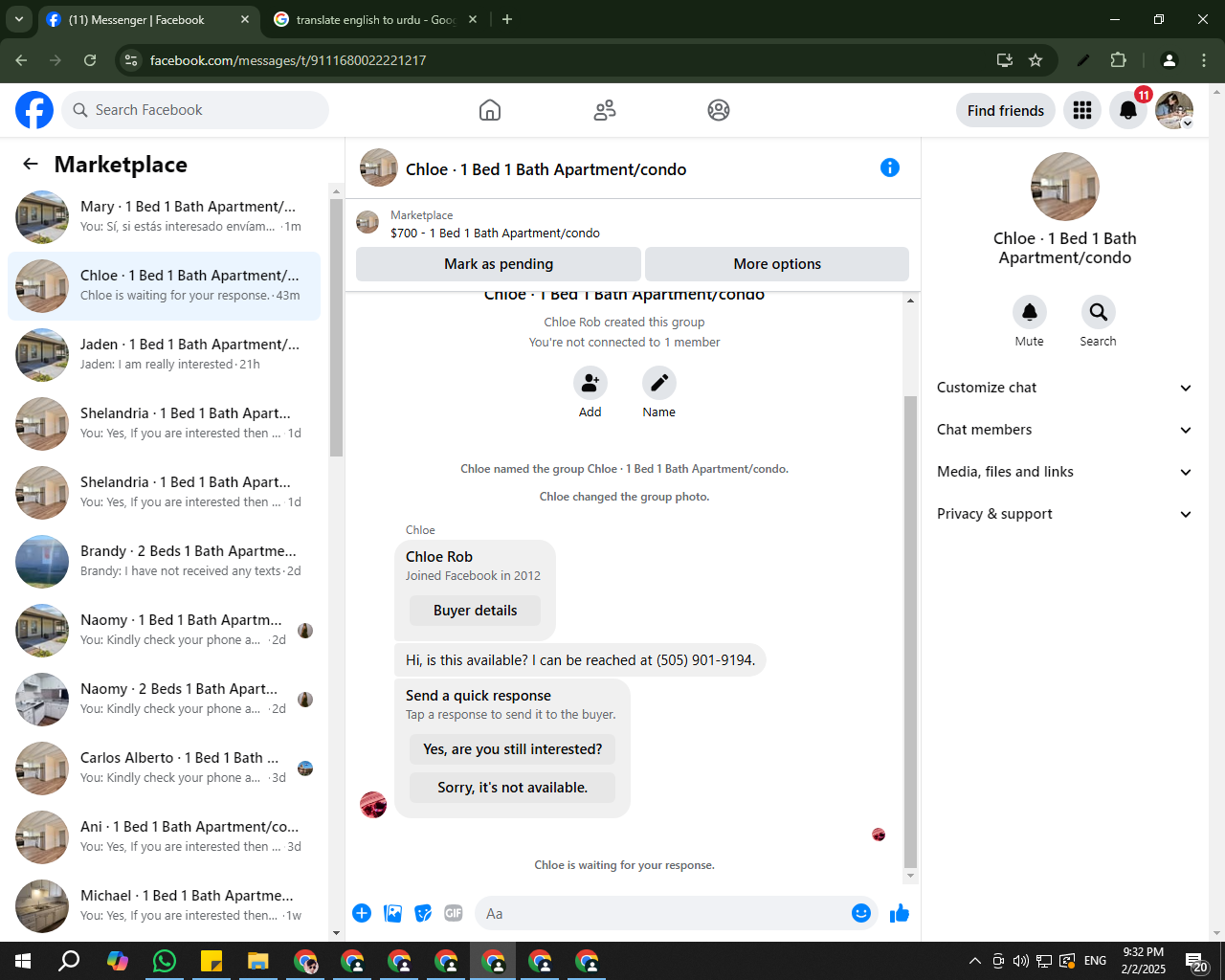Screen dimensions: 1225x980
Task: Open account profile picture menu
Action: tap(1174, 110)
